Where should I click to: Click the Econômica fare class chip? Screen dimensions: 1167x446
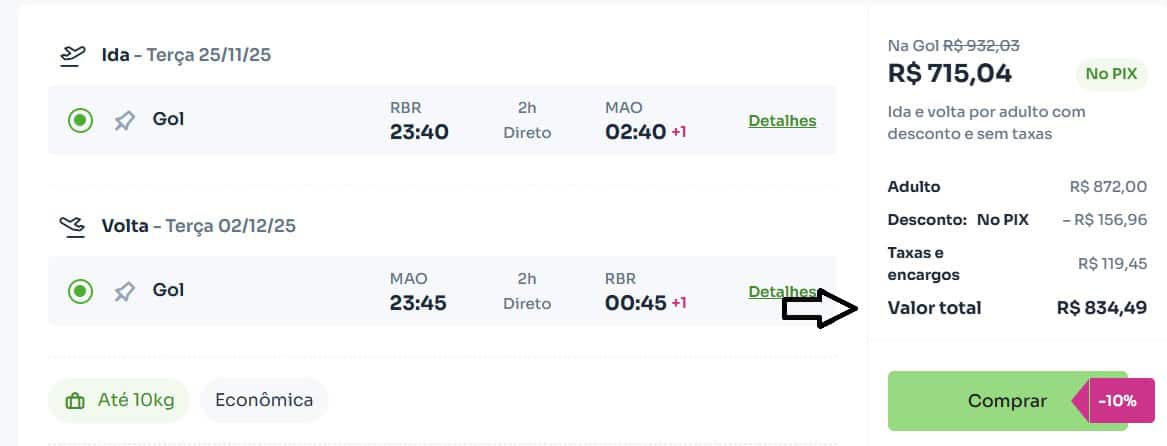[264, 401]
